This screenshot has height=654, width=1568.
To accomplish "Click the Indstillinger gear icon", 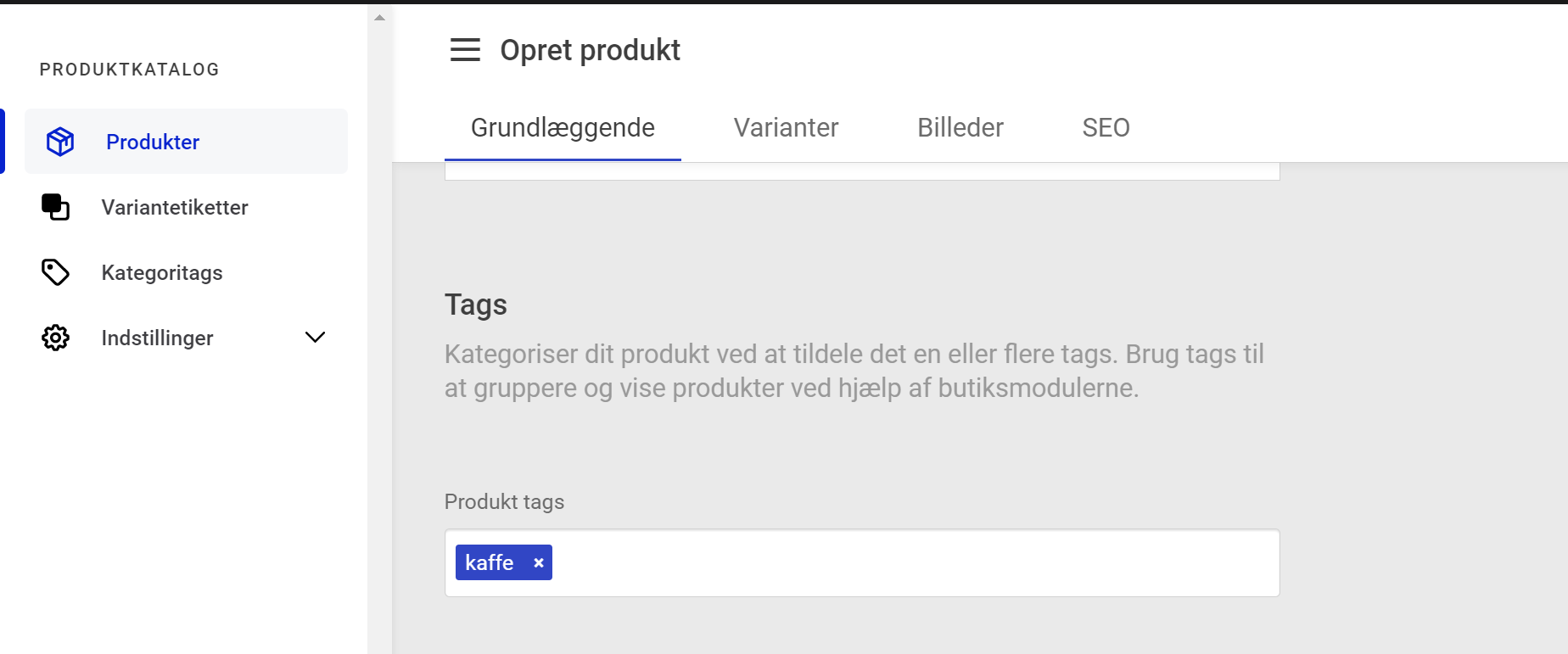I will click(x=55, y=338).
